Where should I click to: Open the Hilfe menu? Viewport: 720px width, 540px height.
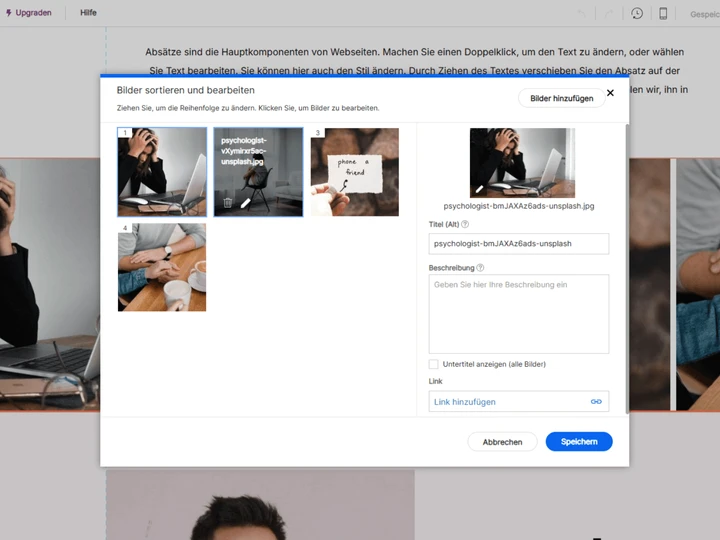point(88,13)
